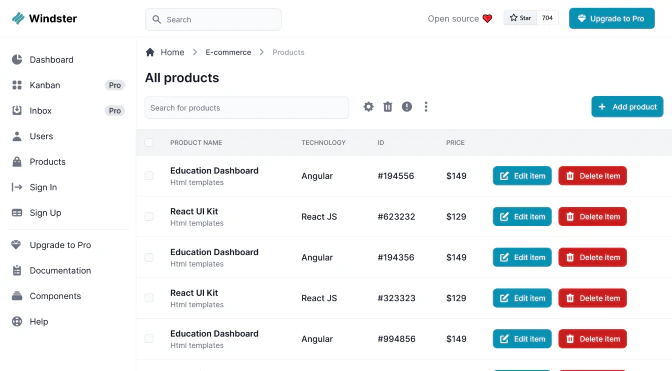This screenshot has height=371, width=672.
Task: Check the box for product #194356
Action: 149,257
